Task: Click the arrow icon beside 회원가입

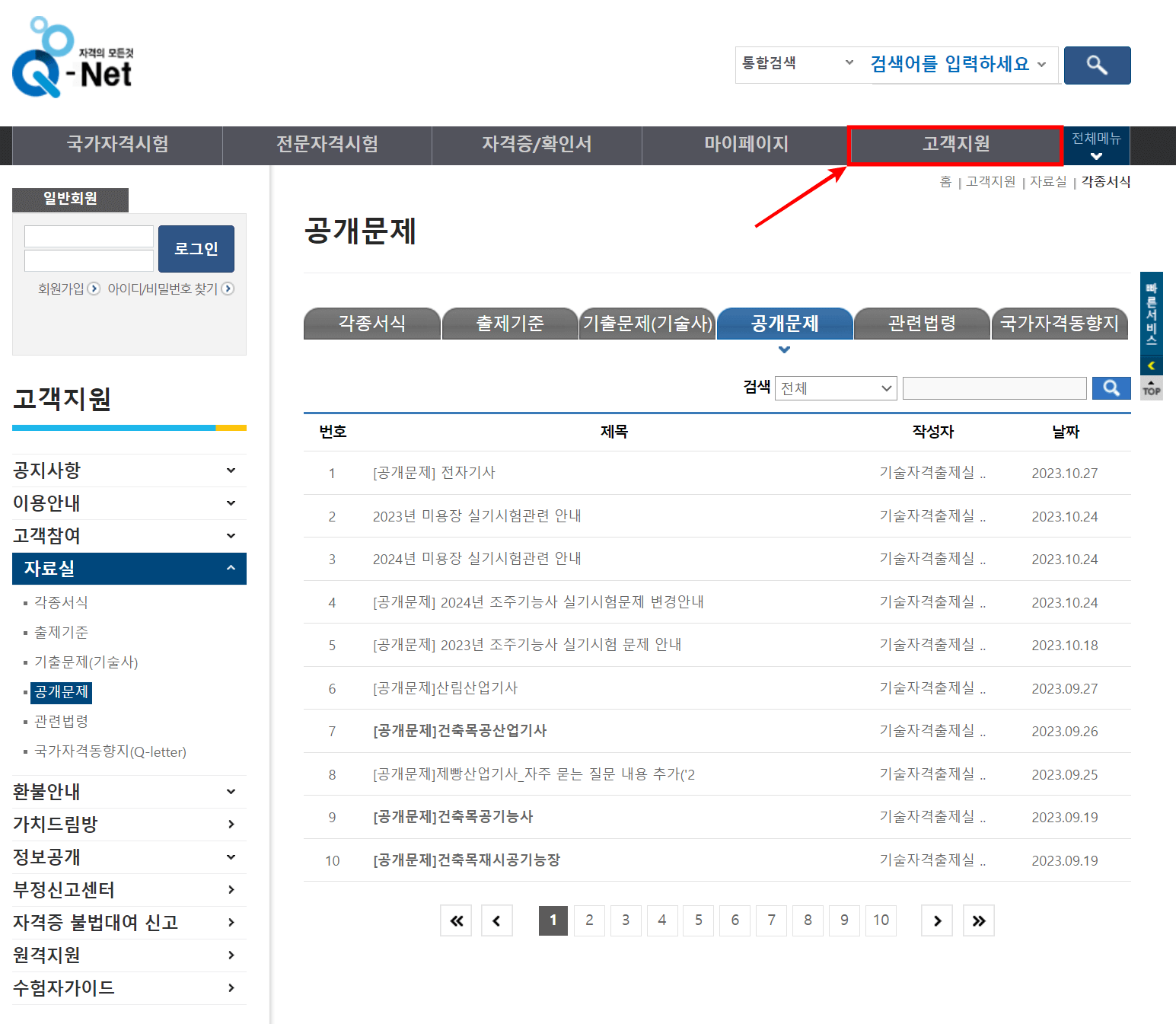Action: point(94,289)
